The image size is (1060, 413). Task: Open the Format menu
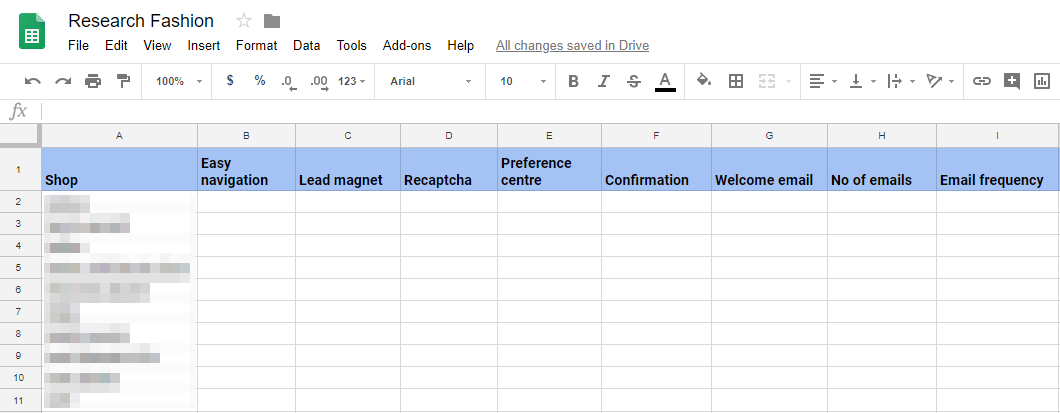256,45
